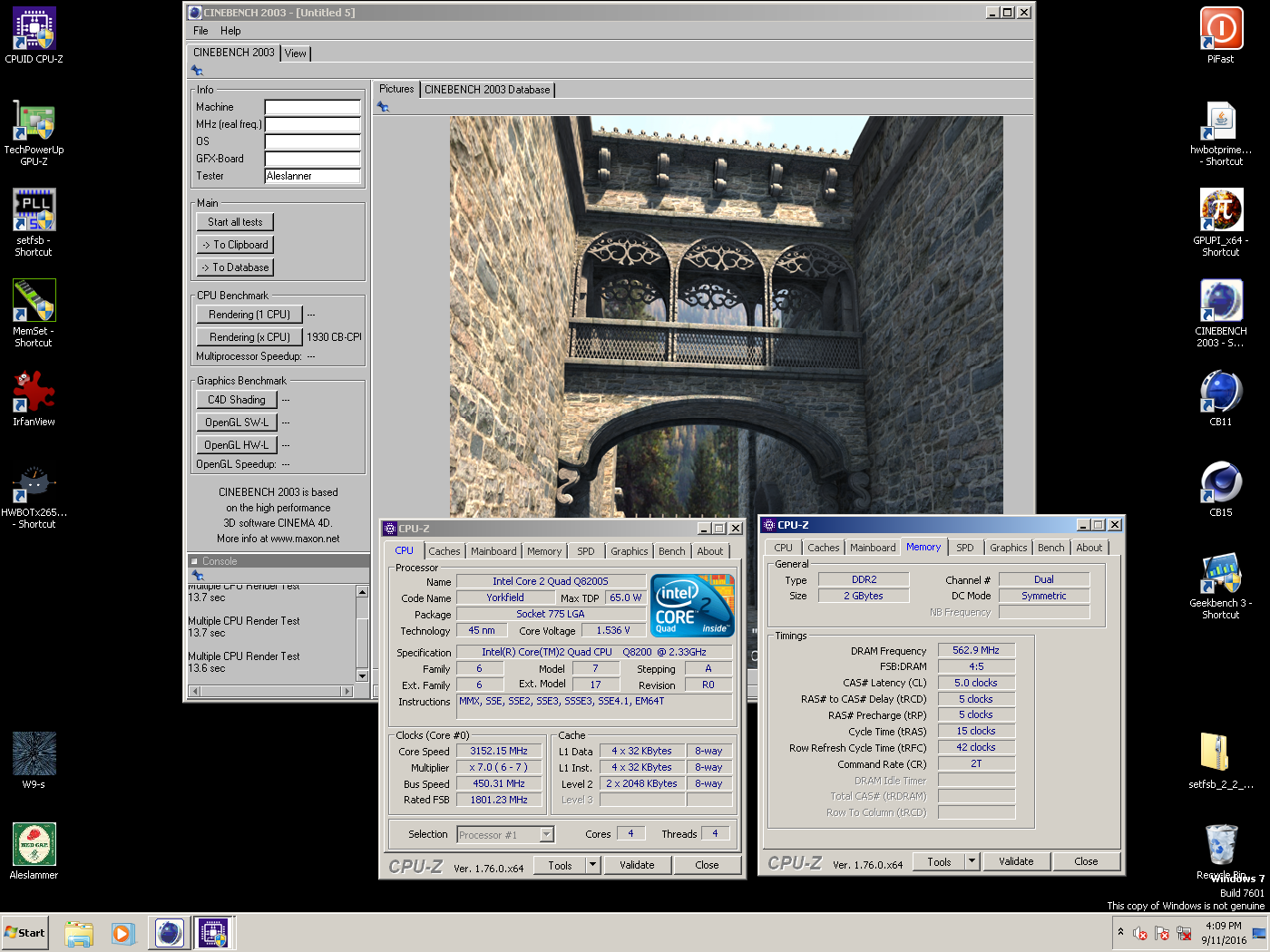This screenshot has width=1270, height=952.
Task: Click the Windows Start button
Action: point(24,933)
